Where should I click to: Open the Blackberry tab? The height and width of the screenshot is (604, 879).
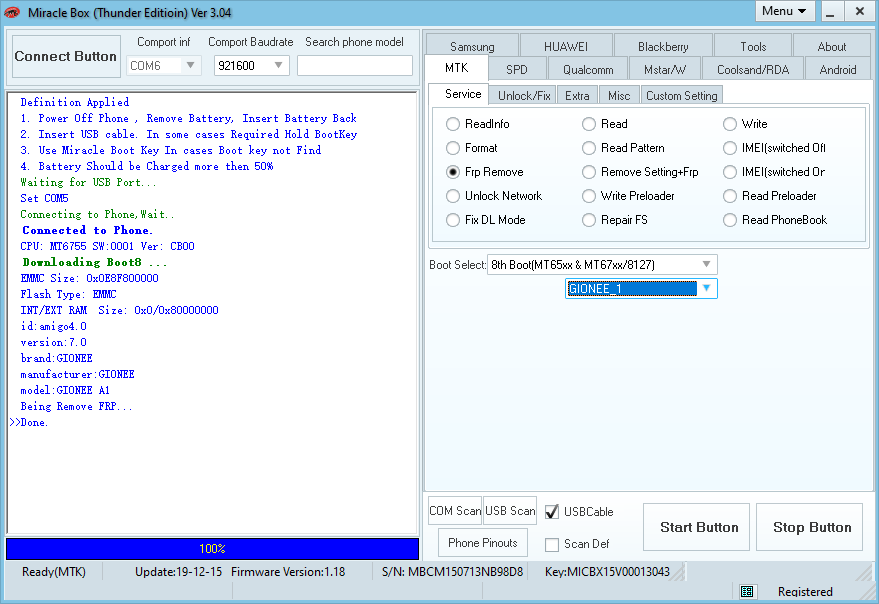(663, 47)
